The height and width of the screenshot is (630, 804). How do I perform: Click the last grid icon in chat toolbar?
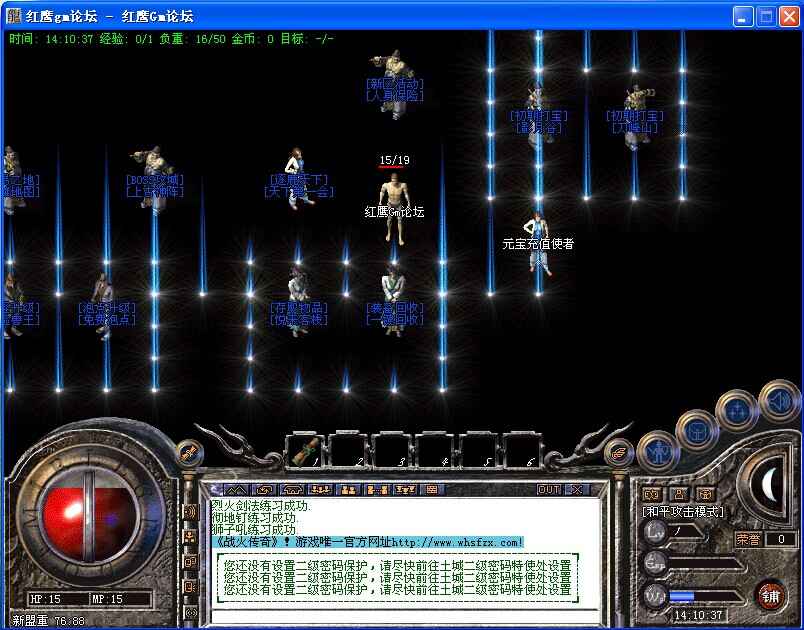coord(432,490)
